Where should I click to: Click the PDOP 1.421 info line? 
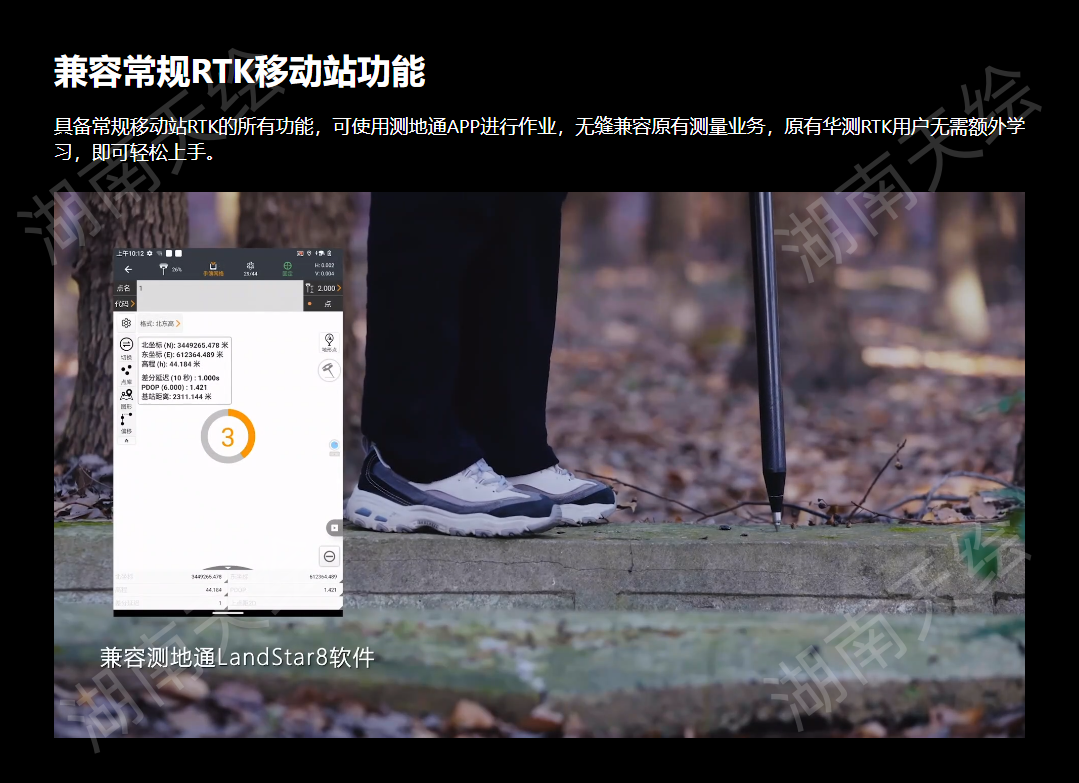tap(174, 387)
